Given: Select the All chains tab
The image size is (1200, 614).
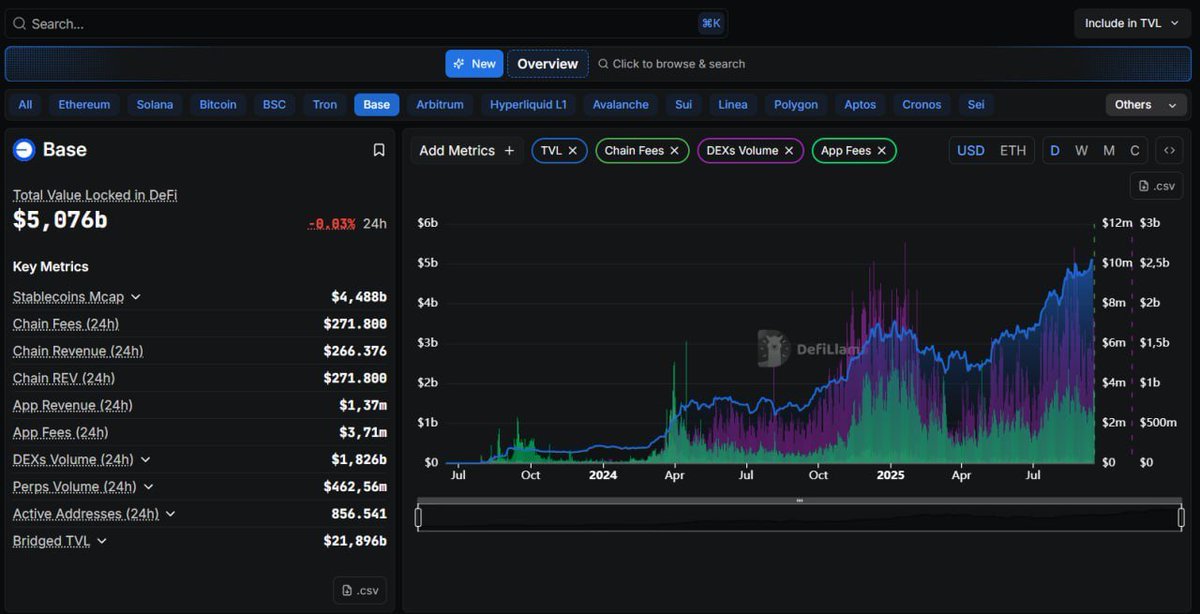Looking at the screenshot, I should pyautogui.click(x=25, y=104).
